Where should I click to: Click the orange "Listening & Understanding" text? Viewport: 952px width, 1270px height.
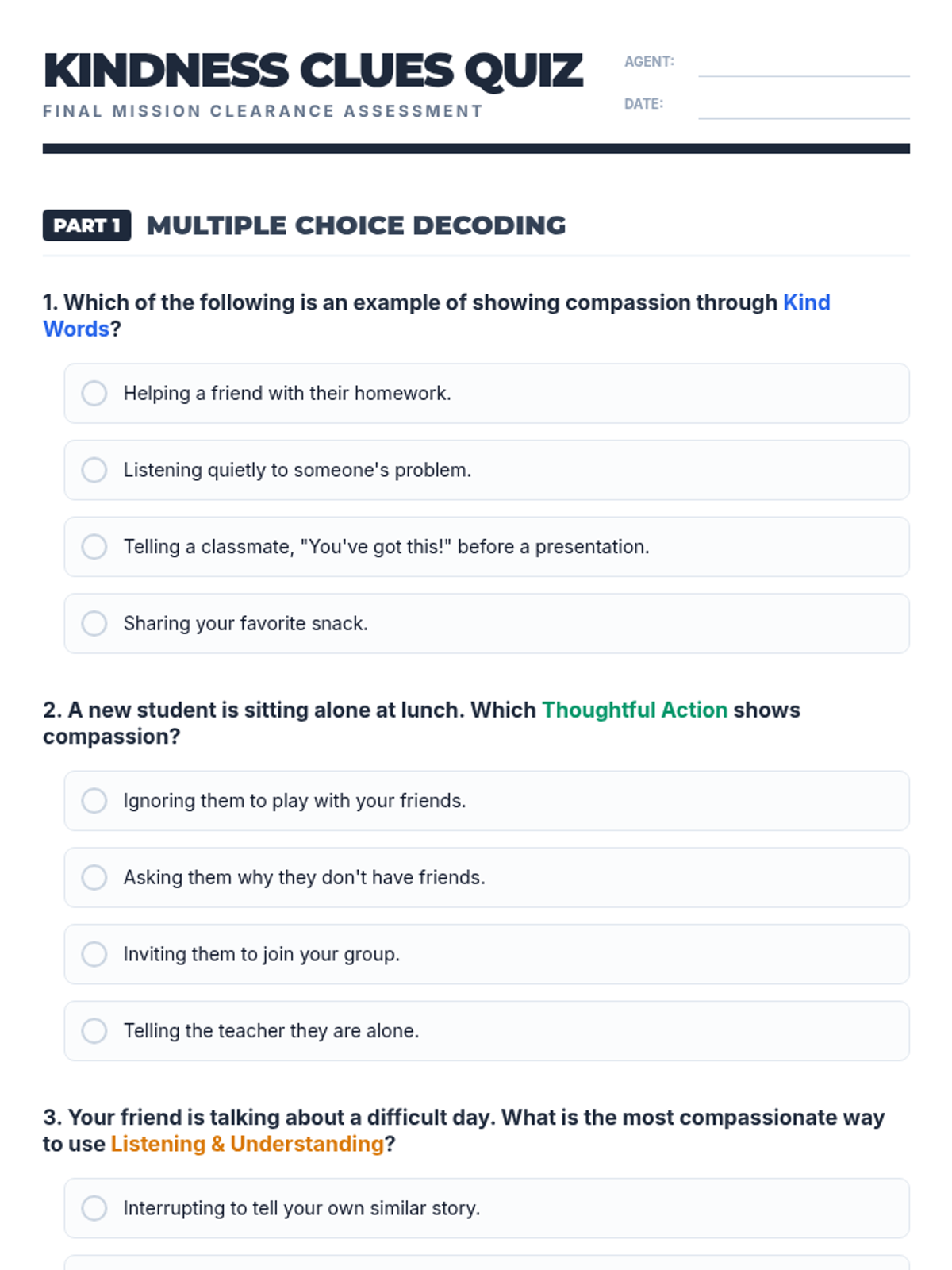(x=247, y=1144)
